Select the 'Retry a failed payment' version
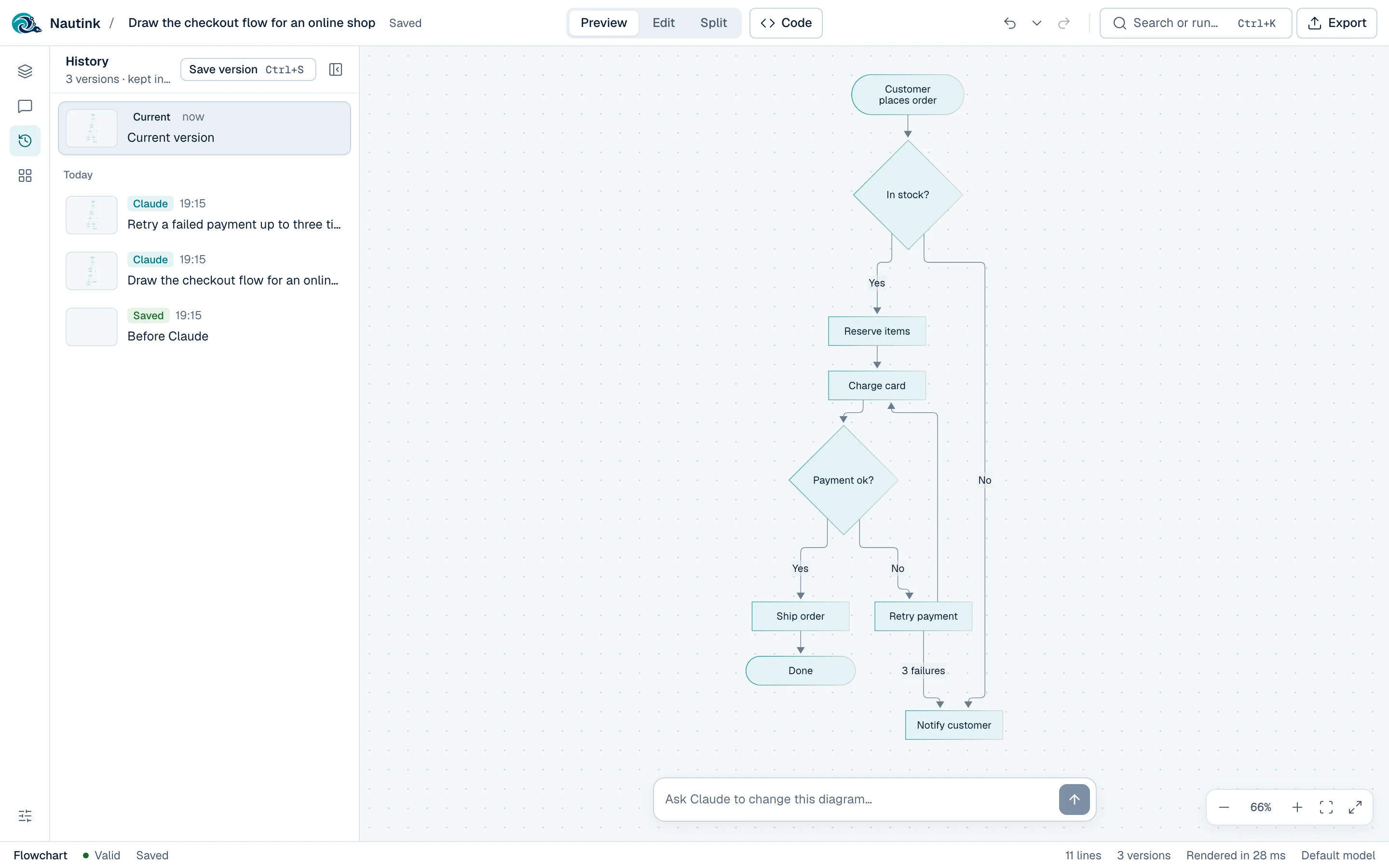 click(204, 215)
